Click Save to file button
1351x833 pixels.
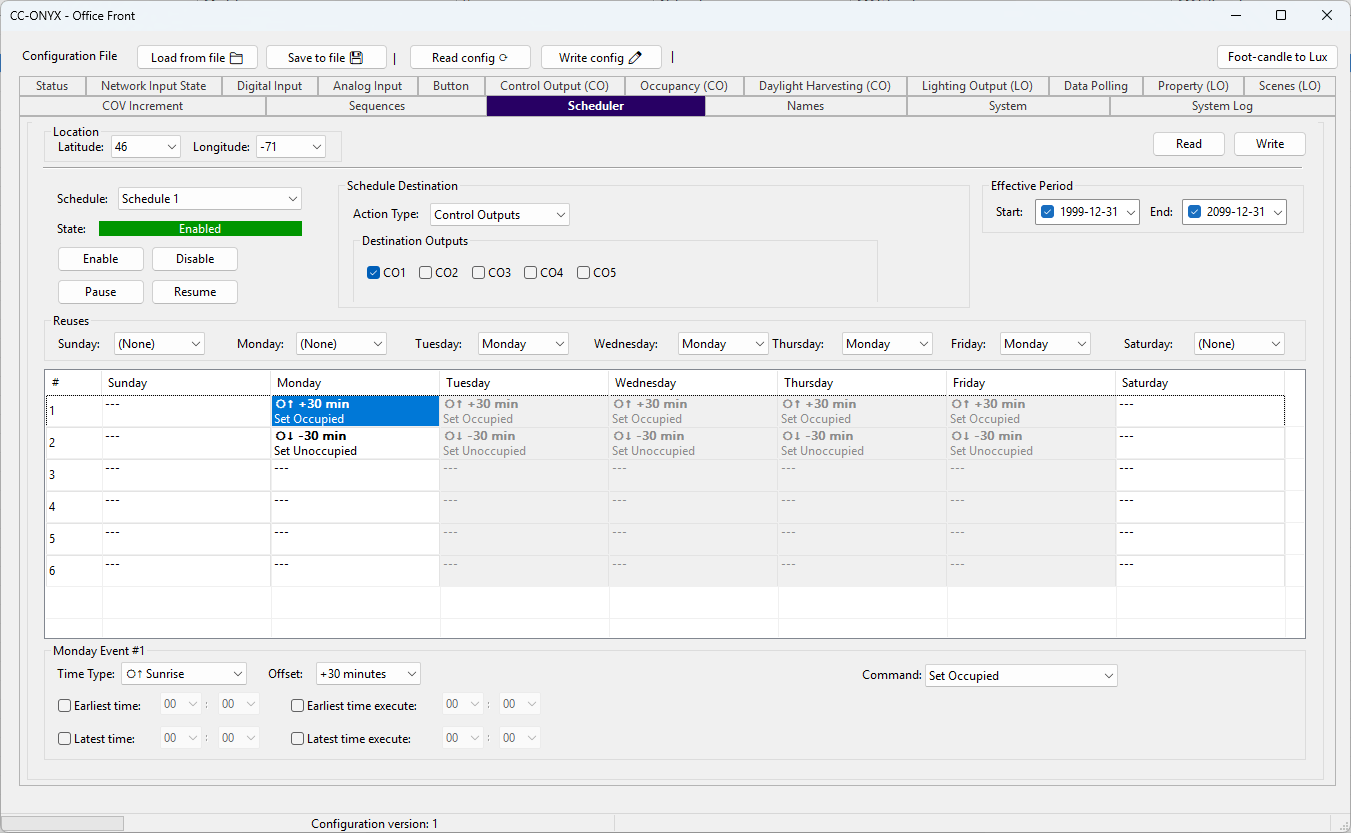coord(326,58)
